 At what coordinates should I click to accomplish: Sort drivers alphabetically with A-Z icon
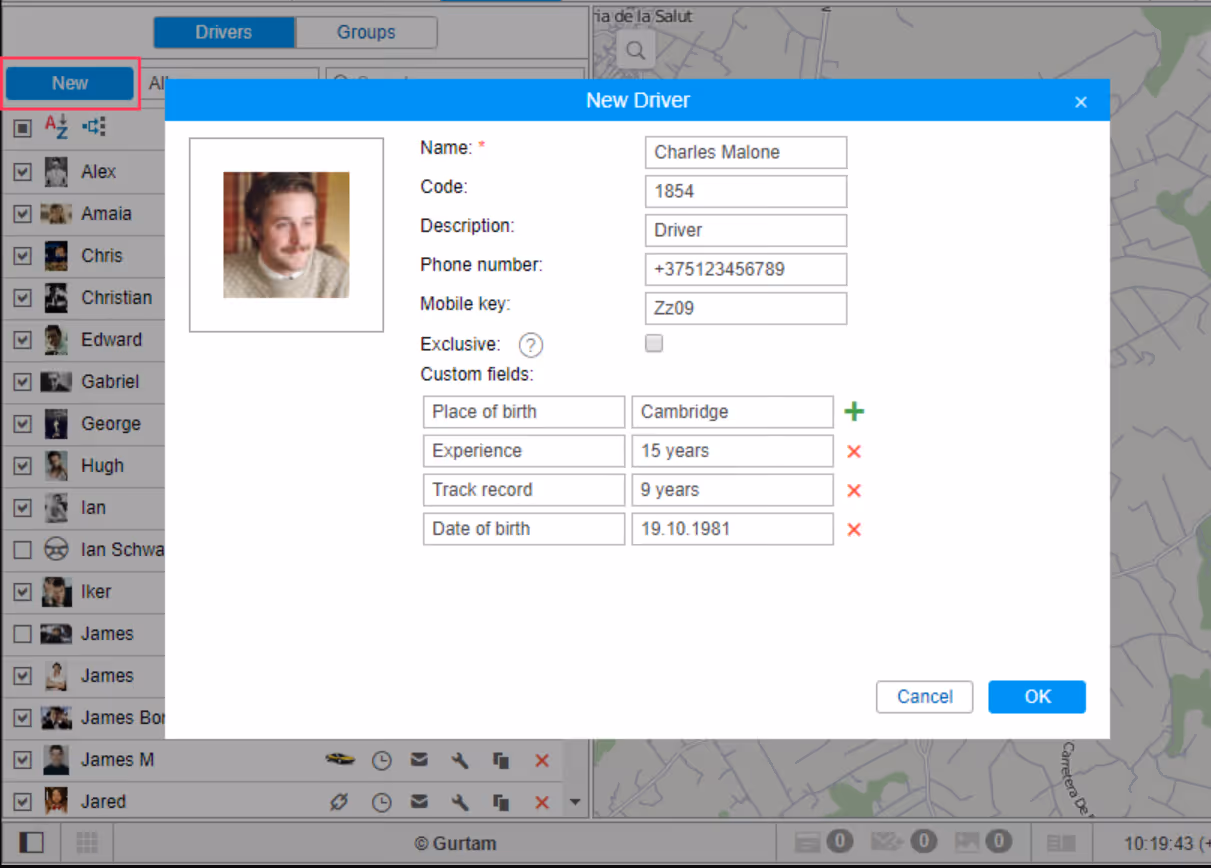tap(57, 127)
